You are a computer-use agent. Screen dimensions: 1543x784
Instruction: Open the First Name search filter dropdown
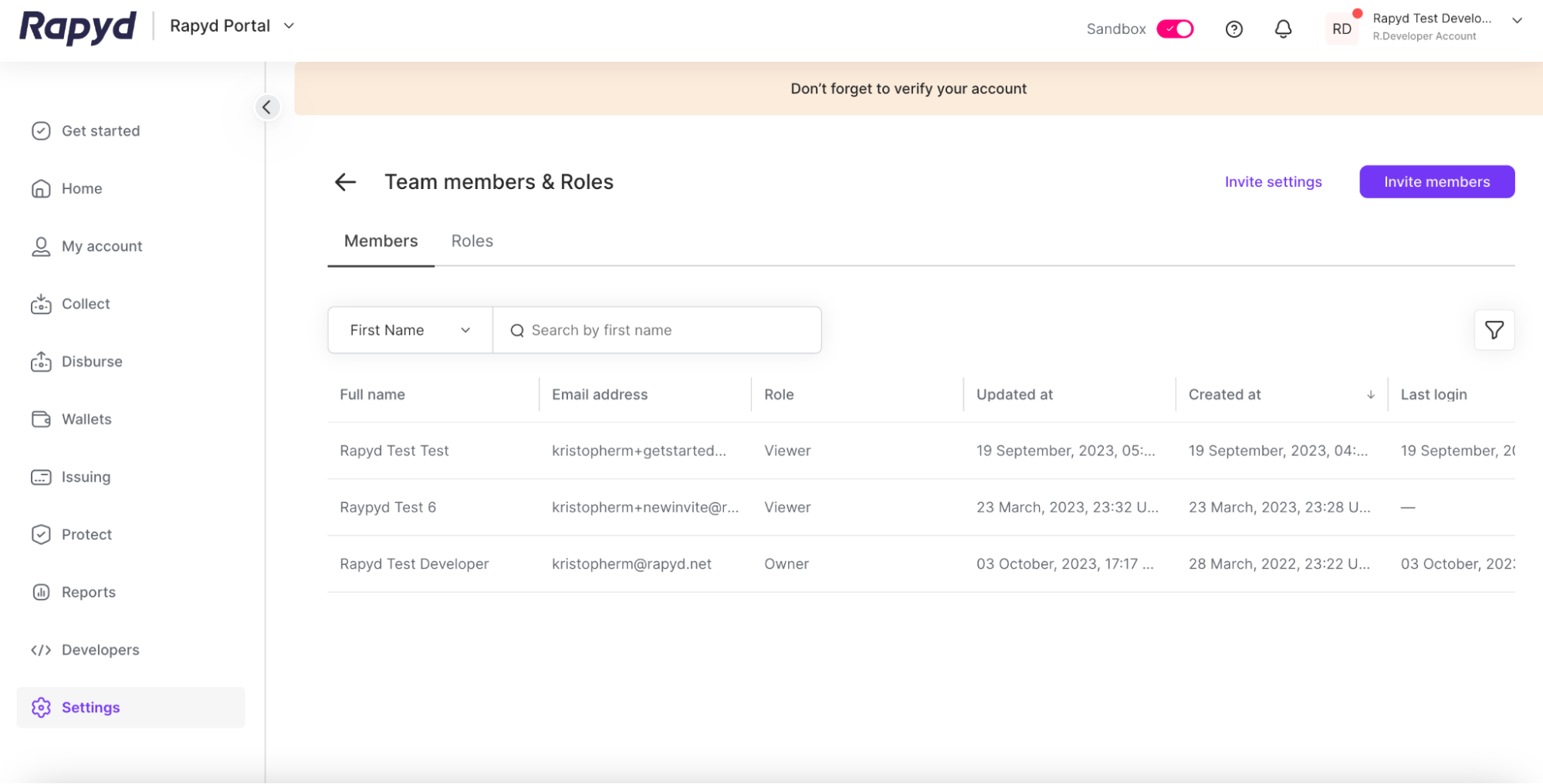[410, 330]
